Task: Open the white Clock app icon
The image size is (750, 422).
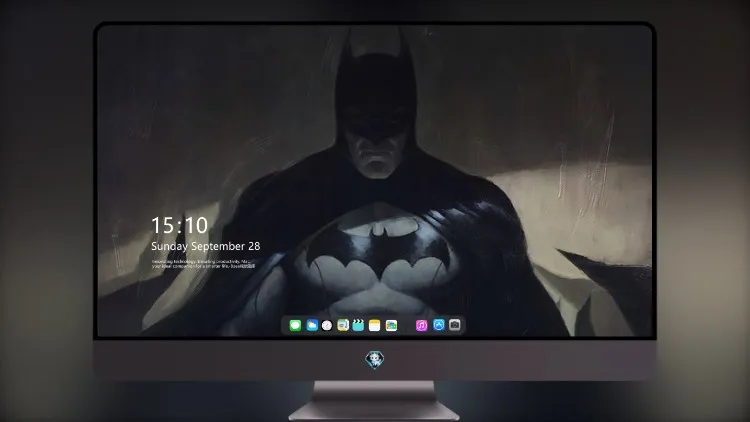Action: 327,326
